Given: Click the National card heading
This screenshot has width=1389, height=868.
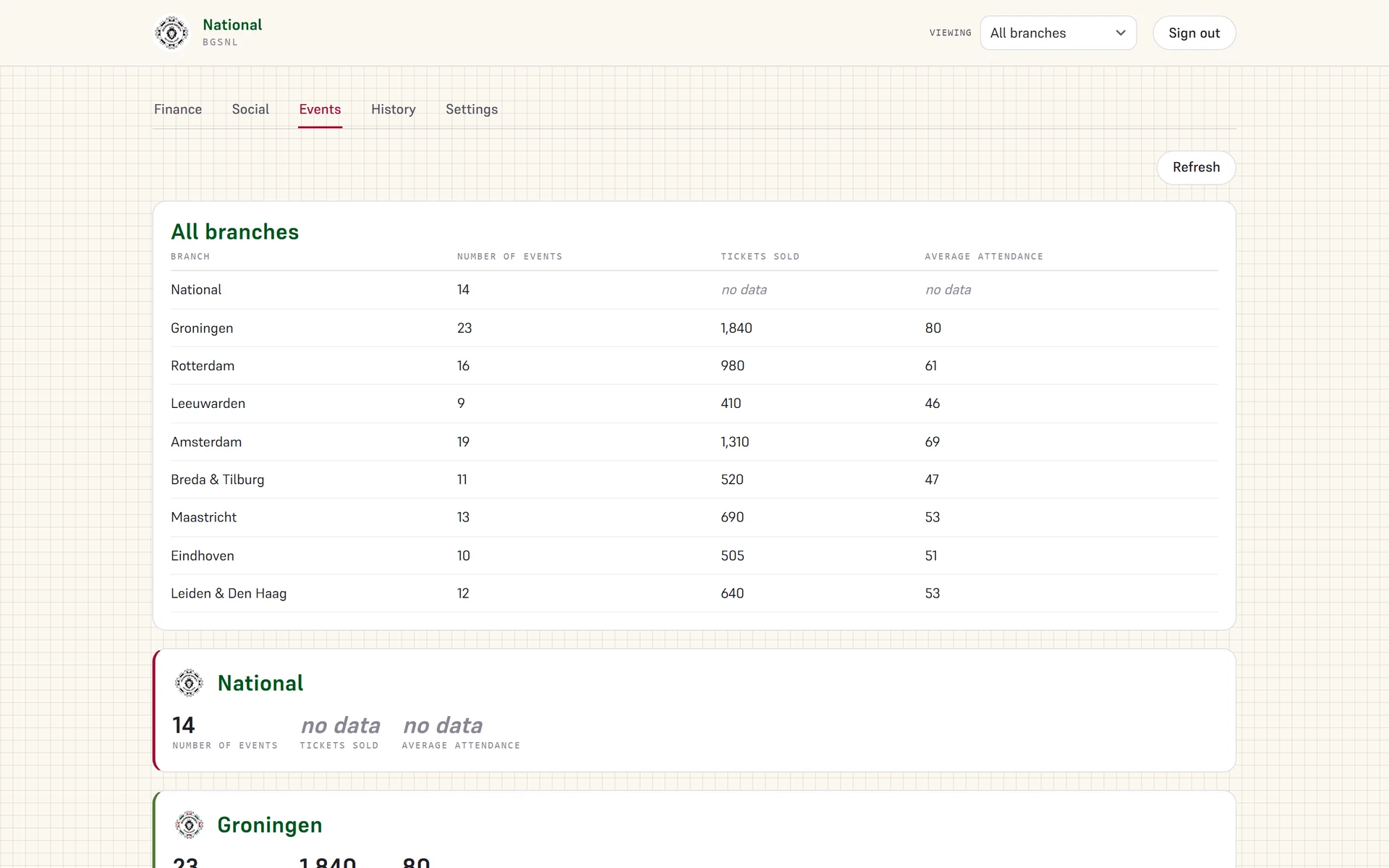Looking at the screenshot, I should point(260,683).
